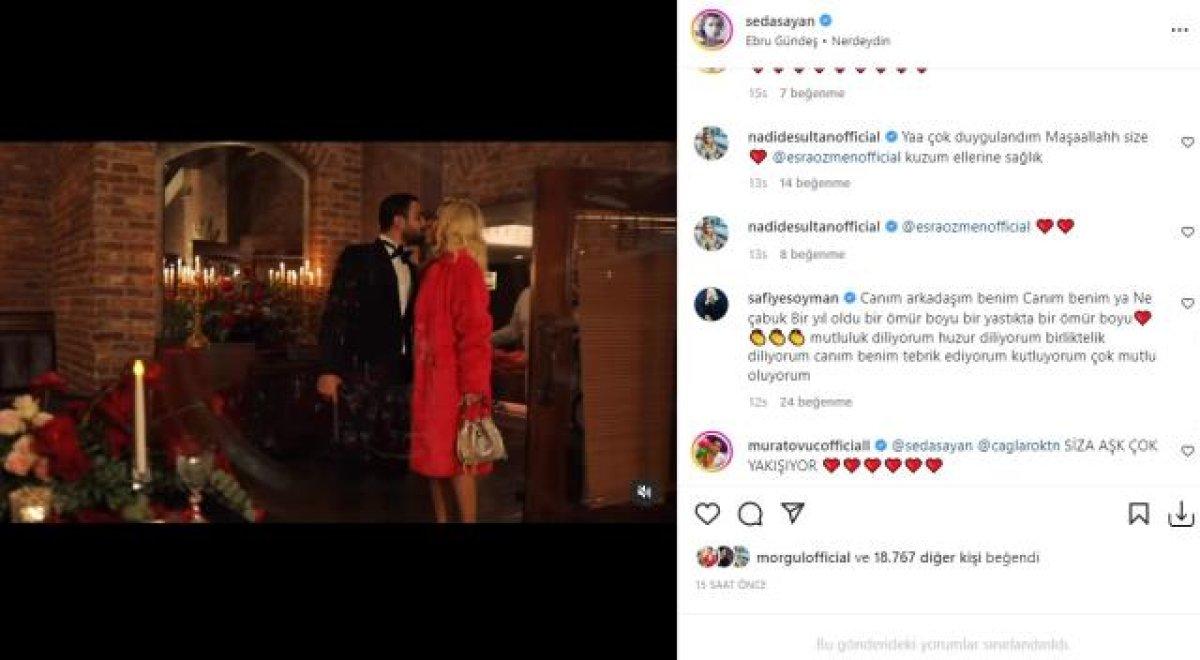This screenshot has height=660, width=1200.
Task: Download the post with the arrow icon
Action: 1181,514
